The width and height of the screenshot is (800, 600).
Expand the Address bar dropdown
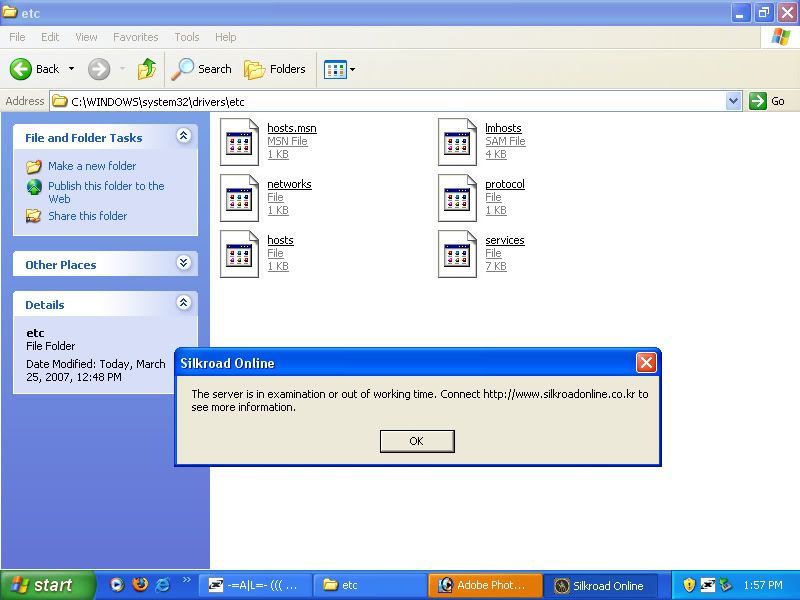(x=733, y=101)
